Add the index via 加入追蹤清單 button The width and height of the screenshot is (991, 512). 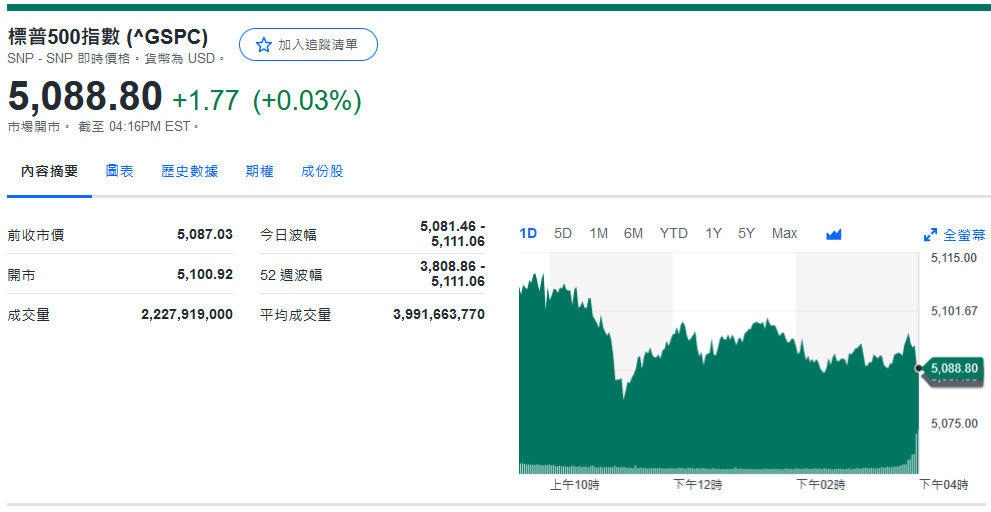[x=308, y=45]
